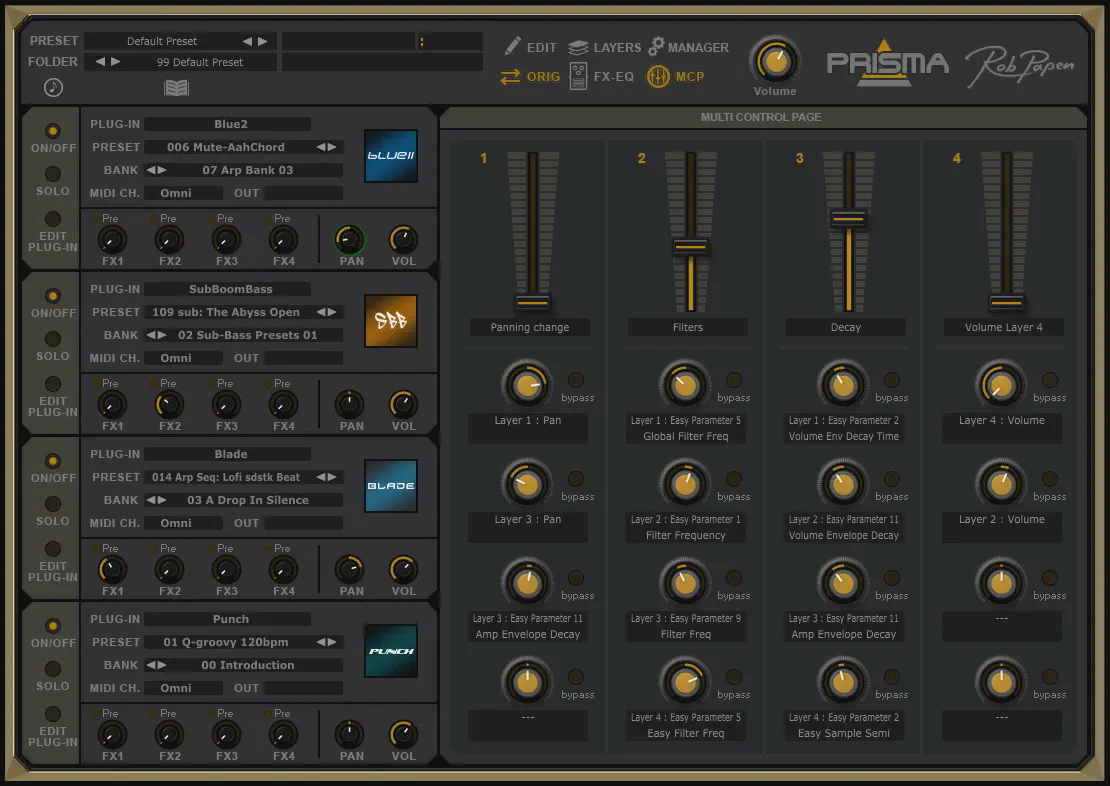Click the music note icon below FOLDER
Image resolution: width=1110 pixels, height=786 pixels.
[x=53, y=88]
